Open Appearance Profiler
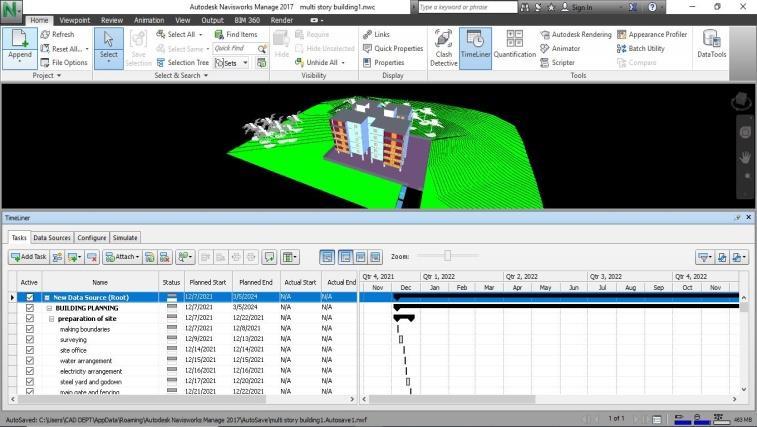This screenshot has width=757, height=427. tap(652, 34)
